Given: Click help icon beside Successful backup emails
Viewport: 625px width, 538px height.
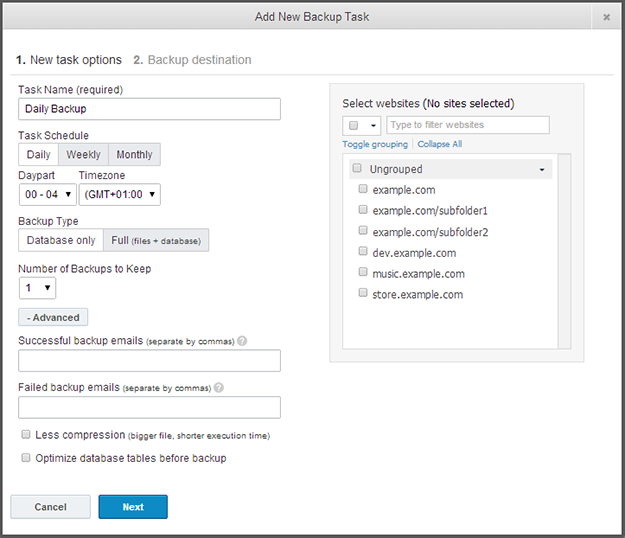Looking at the screenshot, I should [242, 341].
